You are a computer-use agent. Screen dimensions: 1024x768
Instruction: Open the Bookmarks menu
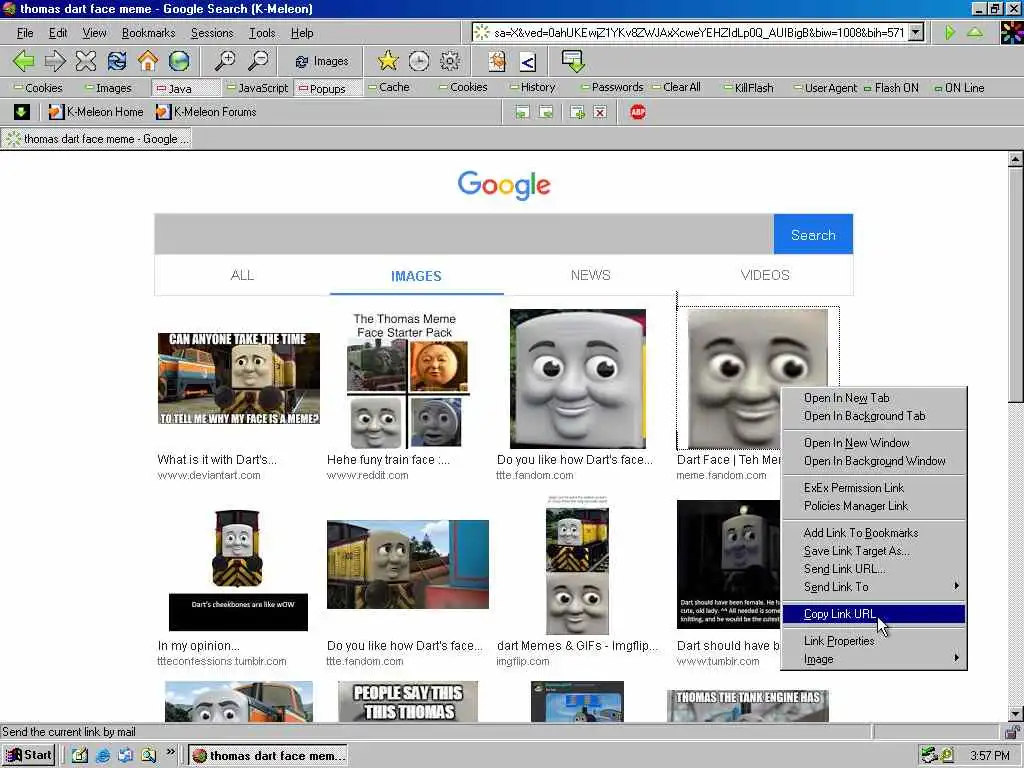[x=148, y=33]
